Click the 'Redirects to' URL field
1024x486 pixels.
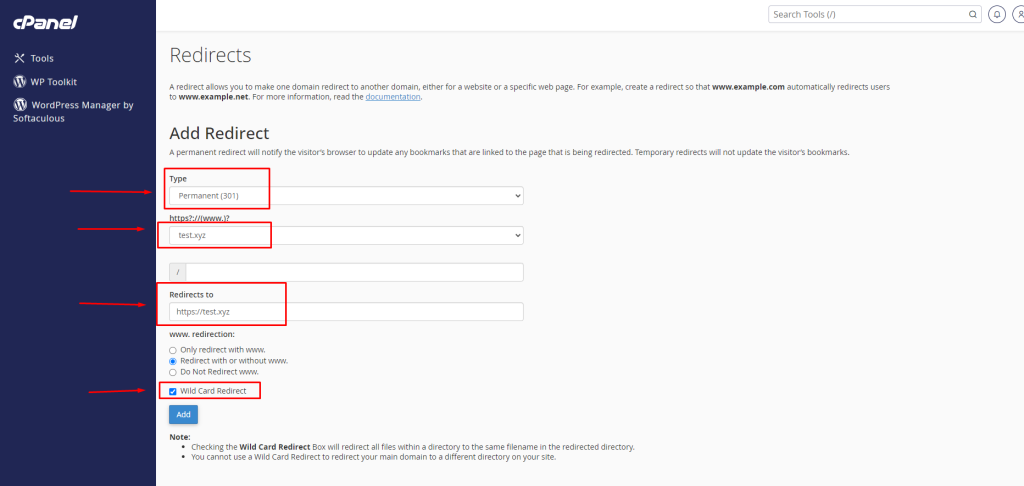(x=346, y=312)
